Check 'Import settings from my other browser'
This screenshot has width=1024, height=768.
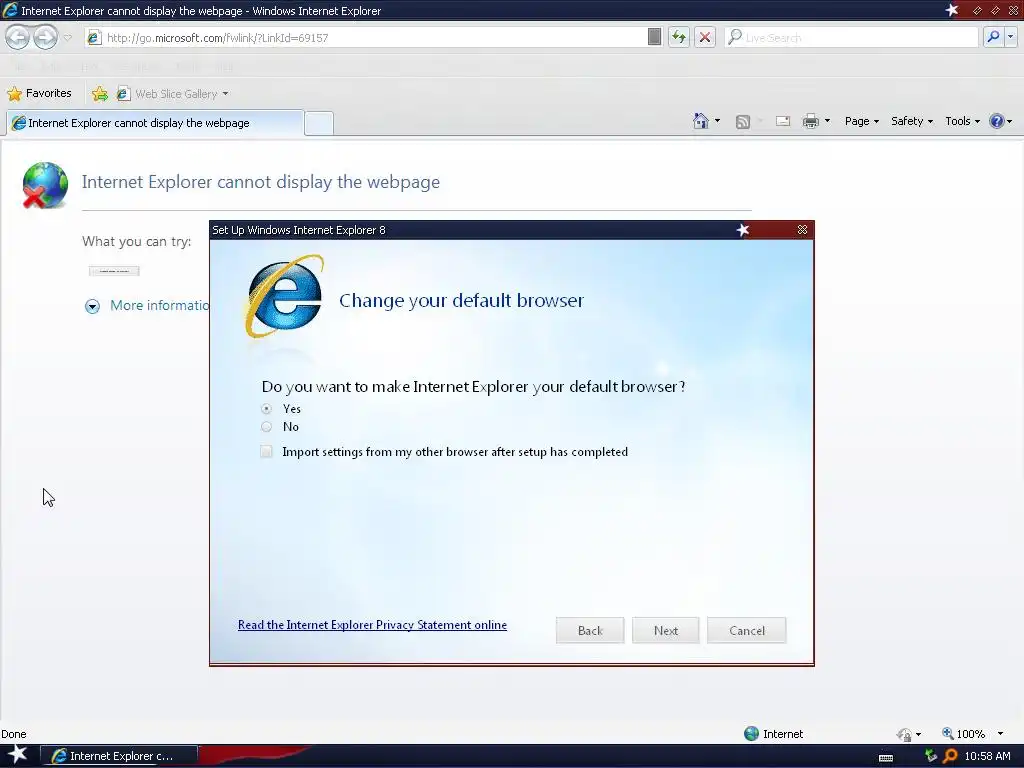(x=266, y=452)
